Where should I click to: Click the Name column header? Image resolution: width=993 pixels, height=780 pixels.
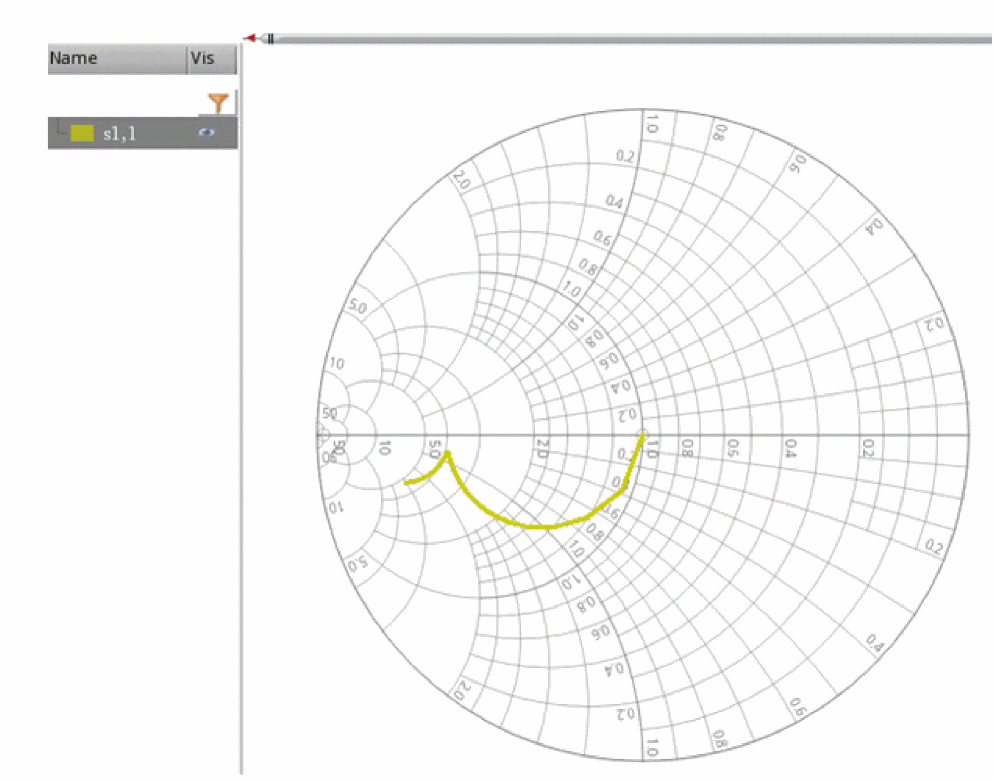[x=116, y=59]
